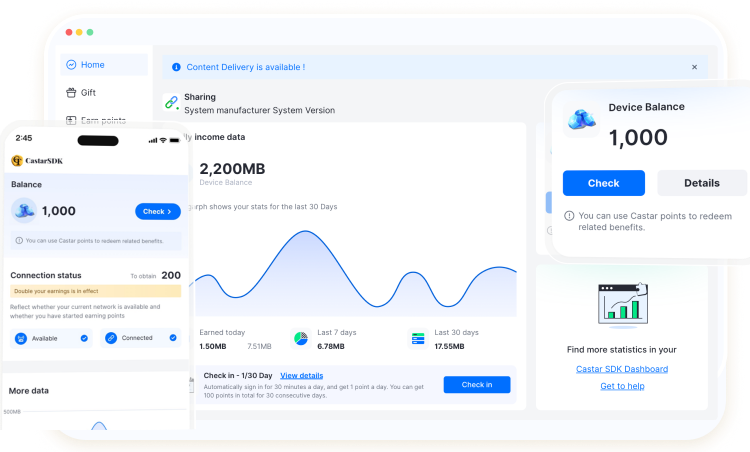Click the 17.55MB Last 30 days value
Screen dimensions: 750x452
(449, 346)
